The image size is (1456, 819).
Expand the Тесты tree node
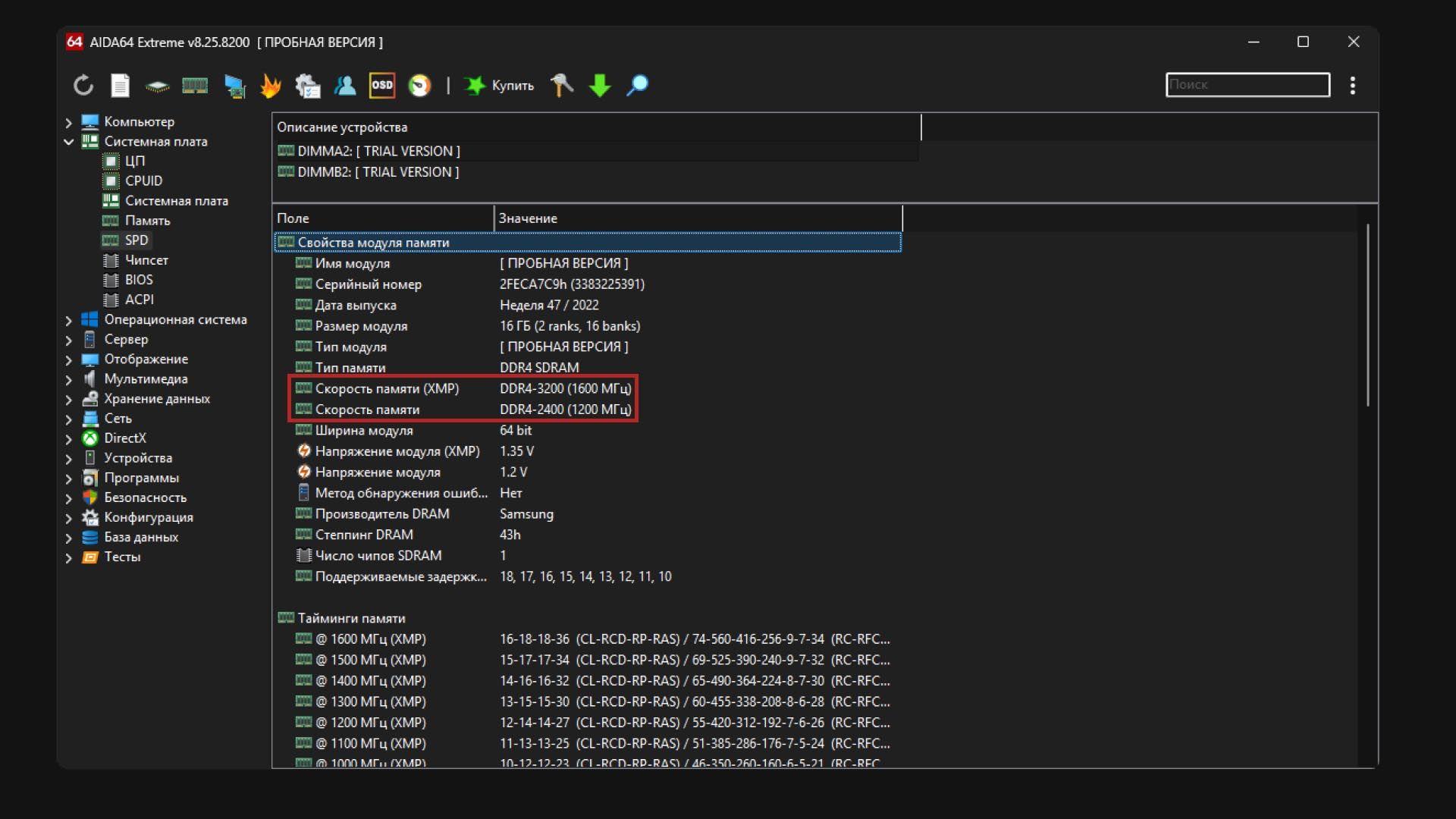tap(68, 557)
